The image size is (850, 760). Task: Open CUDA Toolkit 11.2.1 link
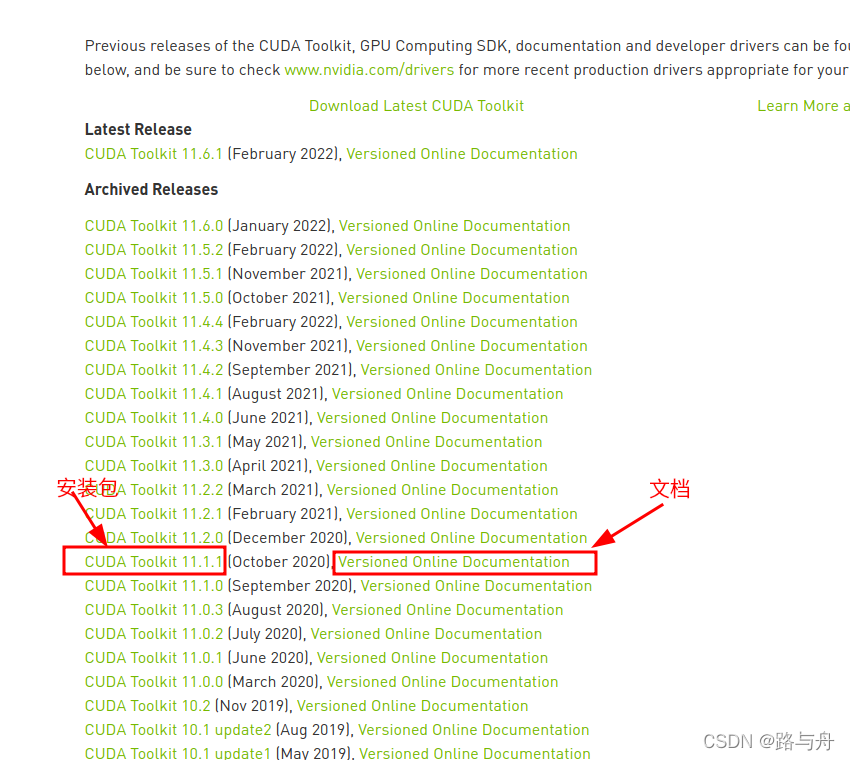[x=154, y=514]
